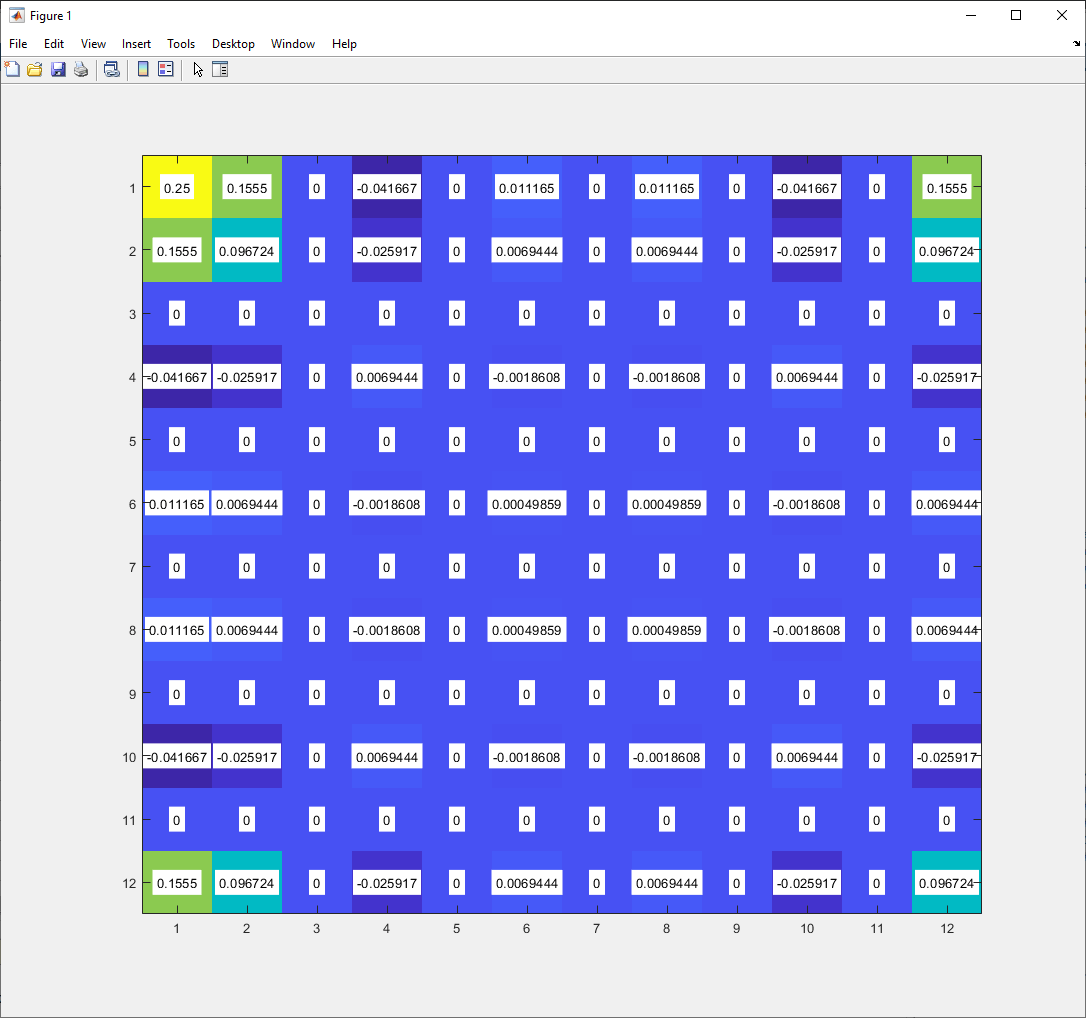Screen dimensions: 1086x1018
Task: Open the Tools menu
Action: (181, 44)
